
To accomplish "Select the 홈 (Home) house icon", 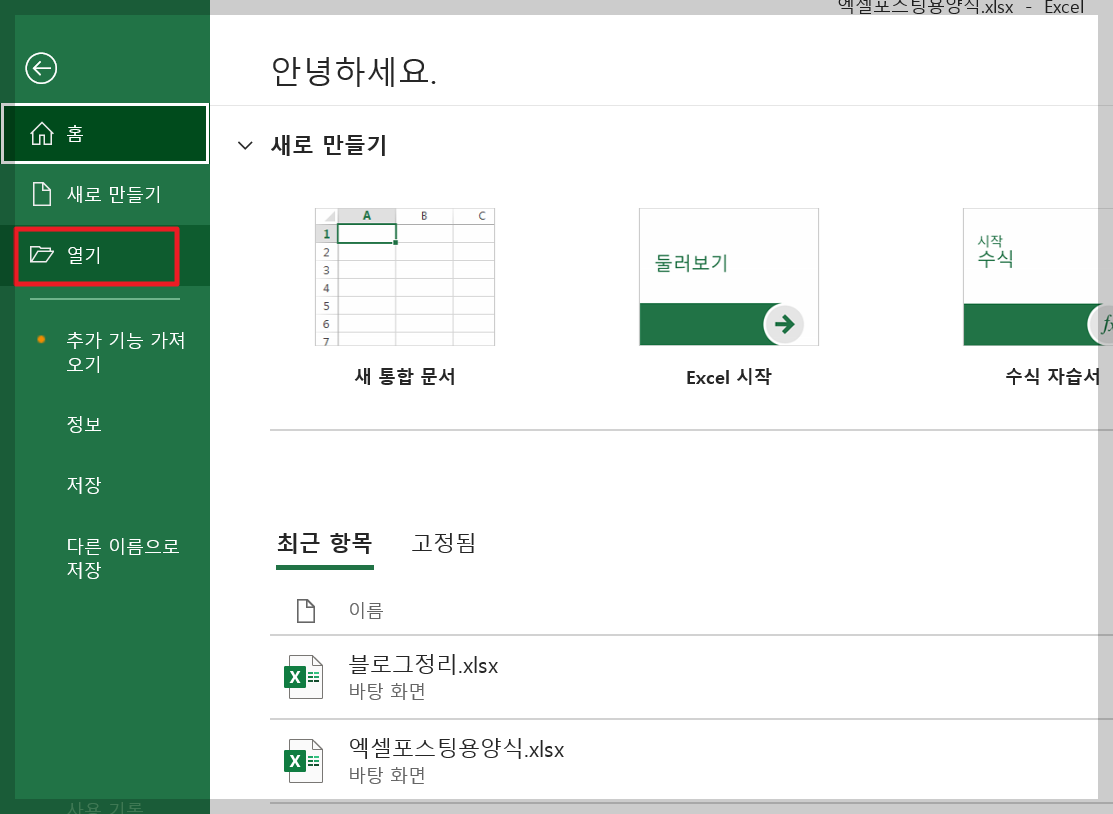I will (41, 133).
